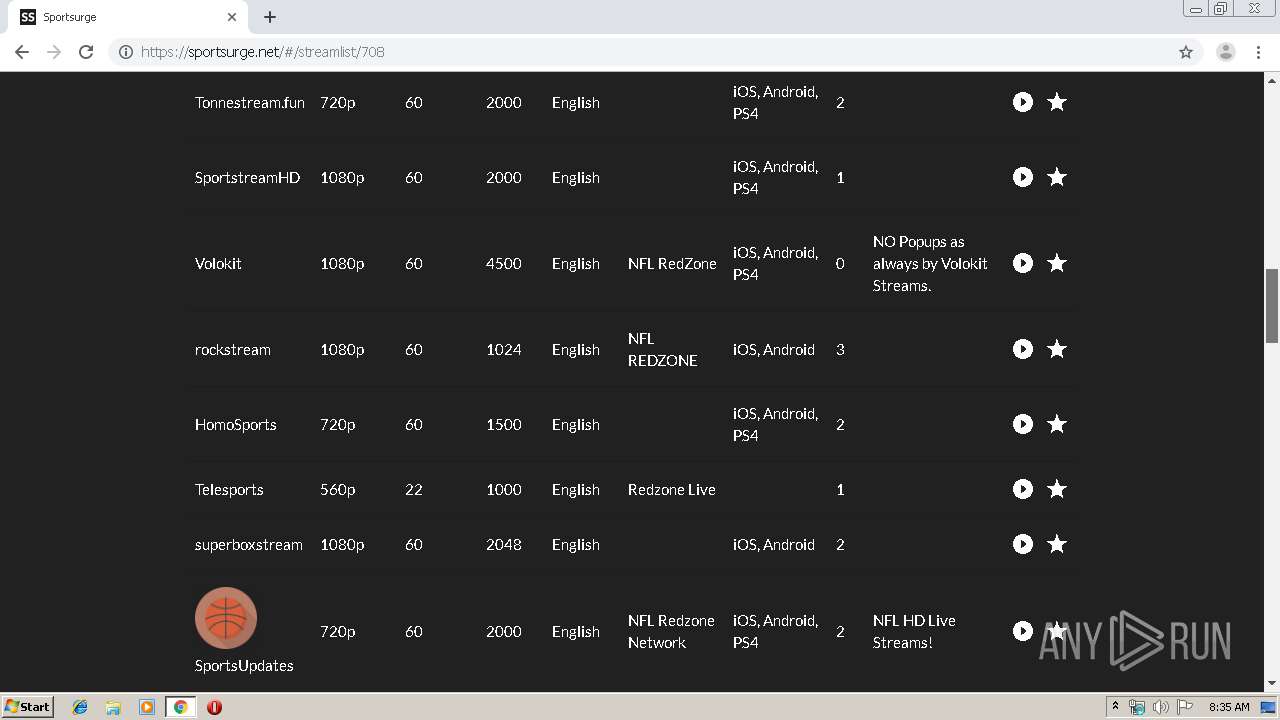Go forward in Chrome
Screen dimensions: 1280x720
[x=54, y=52]
